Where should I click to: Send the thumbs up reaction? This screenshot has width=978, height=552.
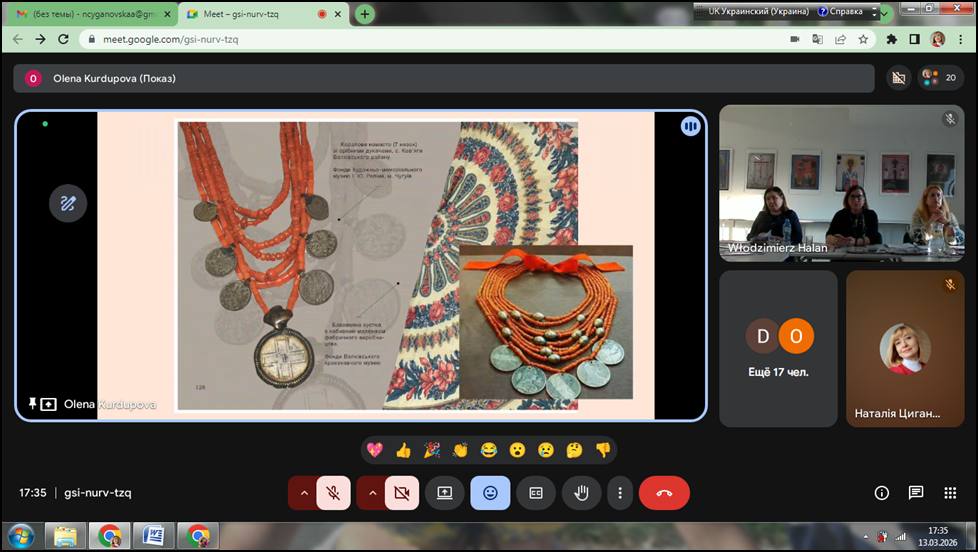pyautogui.click(x=404, y=450)
